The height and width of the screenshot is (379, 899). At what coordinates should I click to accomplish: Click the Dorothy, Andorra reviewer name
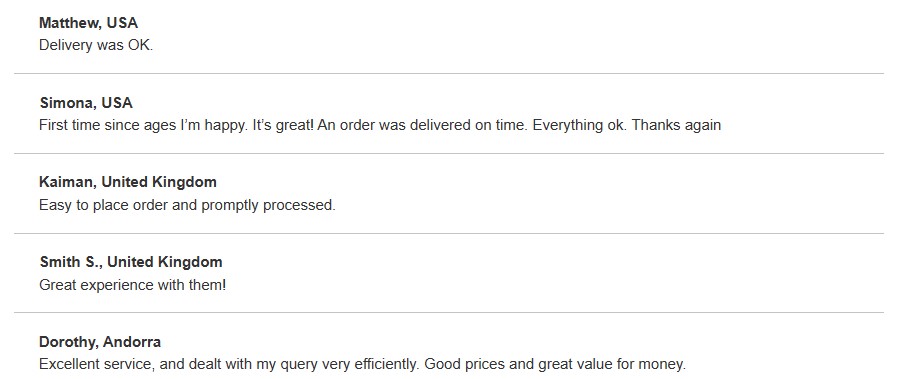tap(100, 342)
